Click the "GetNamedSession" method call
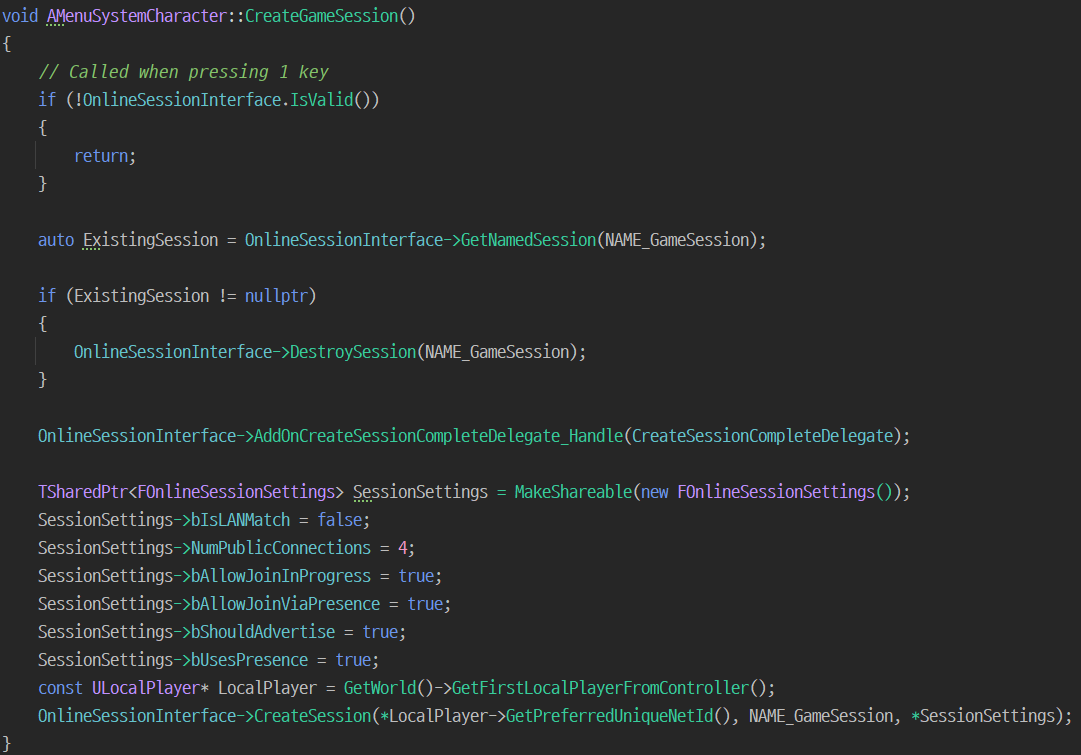The height and width of the screenshot is (755, 1081). pyautogui.click(x=528, y=240)
